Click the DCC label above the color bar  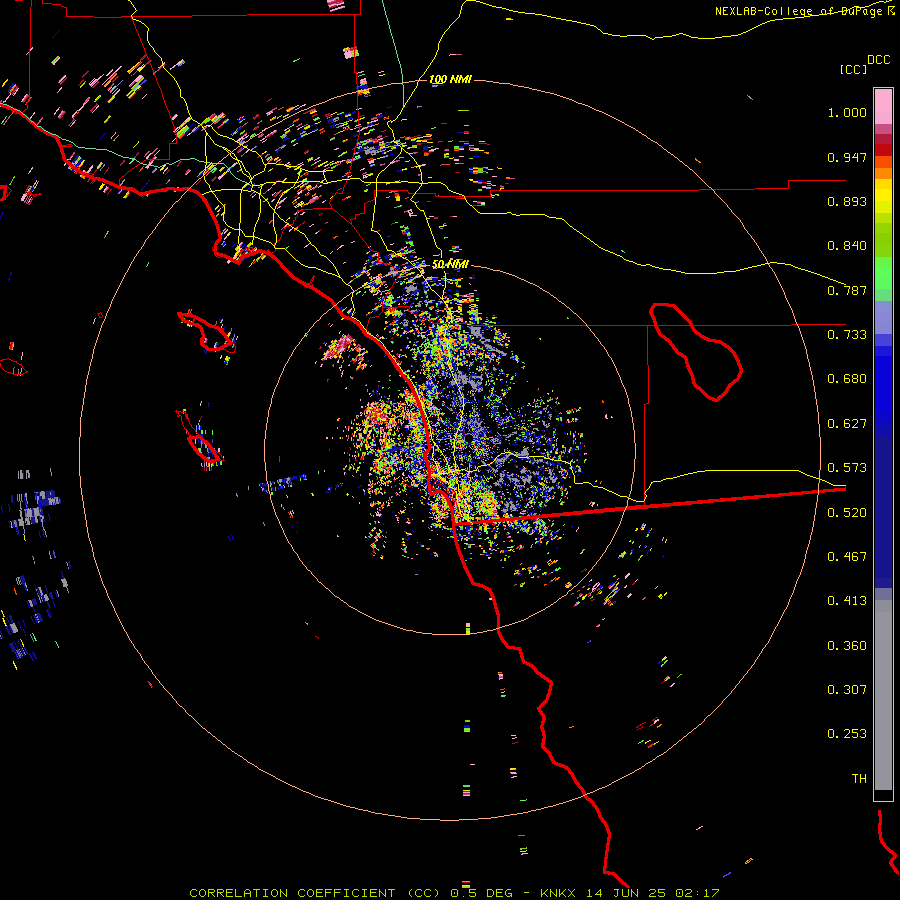point(878,60)
